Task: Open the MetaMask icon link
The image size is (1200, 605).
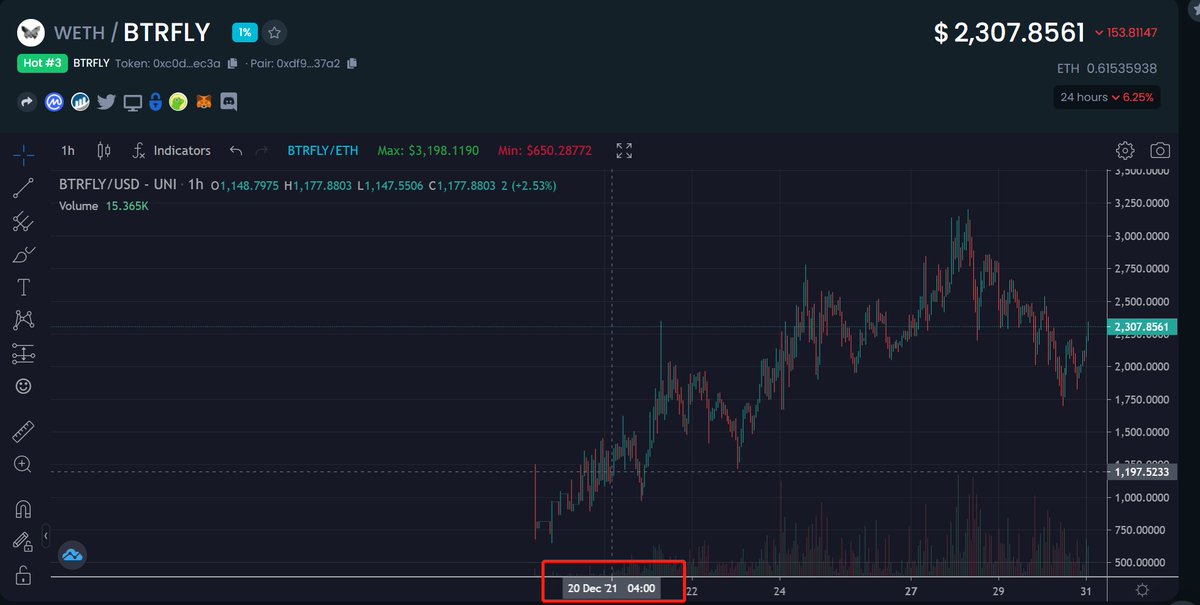Action: (x=204, y=101)
